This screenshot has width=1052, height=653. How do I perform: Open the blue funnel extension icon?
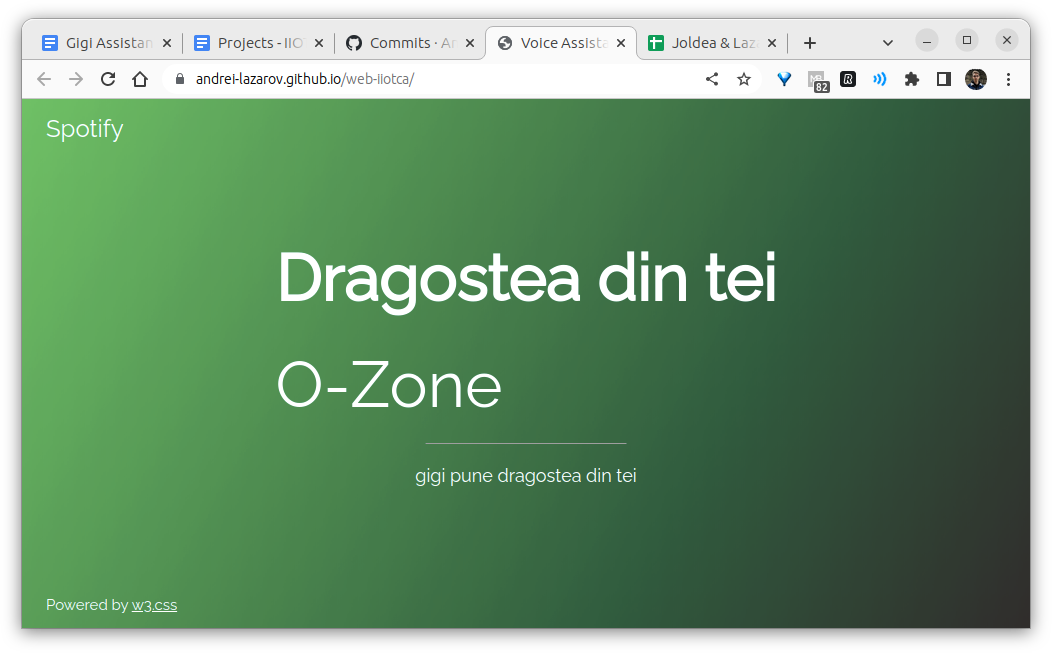coord(784,79)
